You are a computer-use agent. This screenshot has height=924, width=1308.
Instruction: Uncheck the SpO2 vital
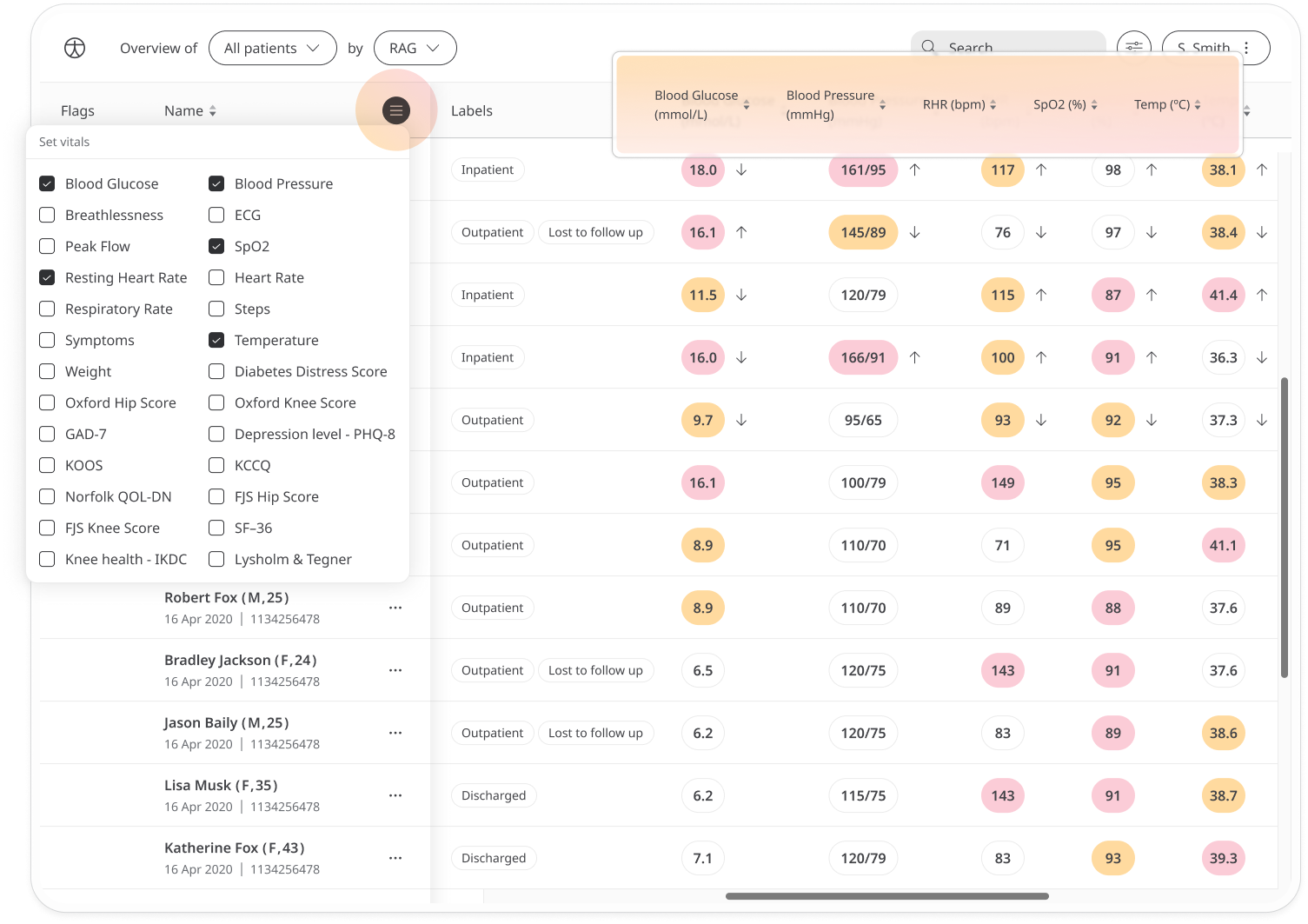(x=216, y=246)
